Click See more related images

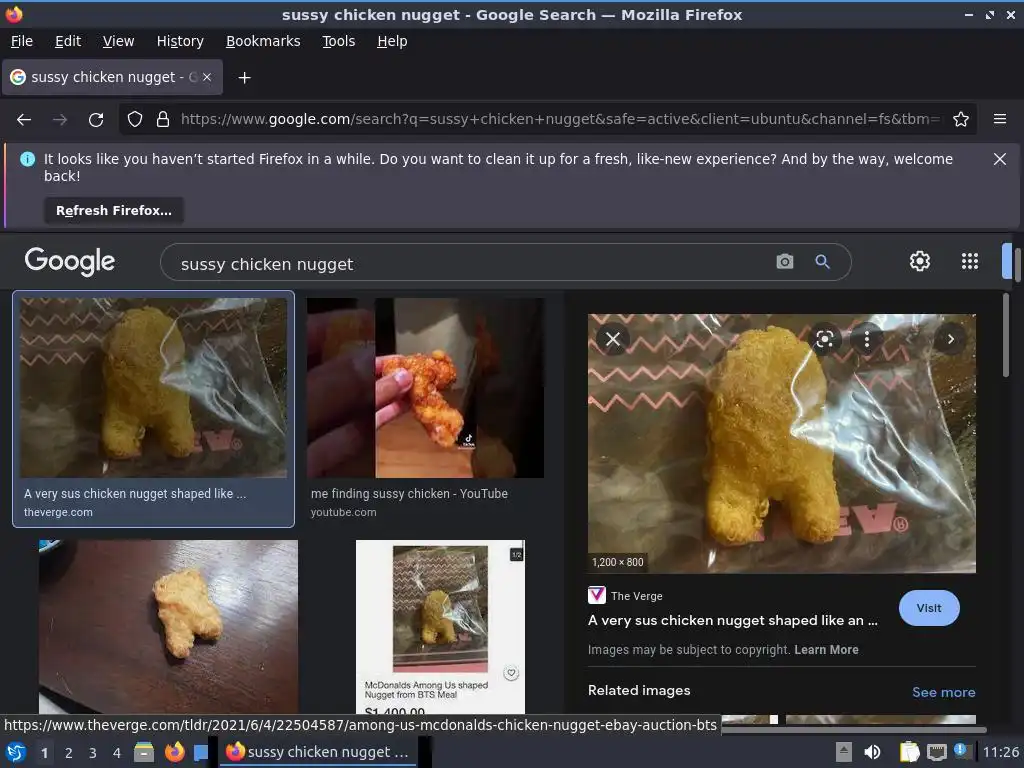point(944,692)
